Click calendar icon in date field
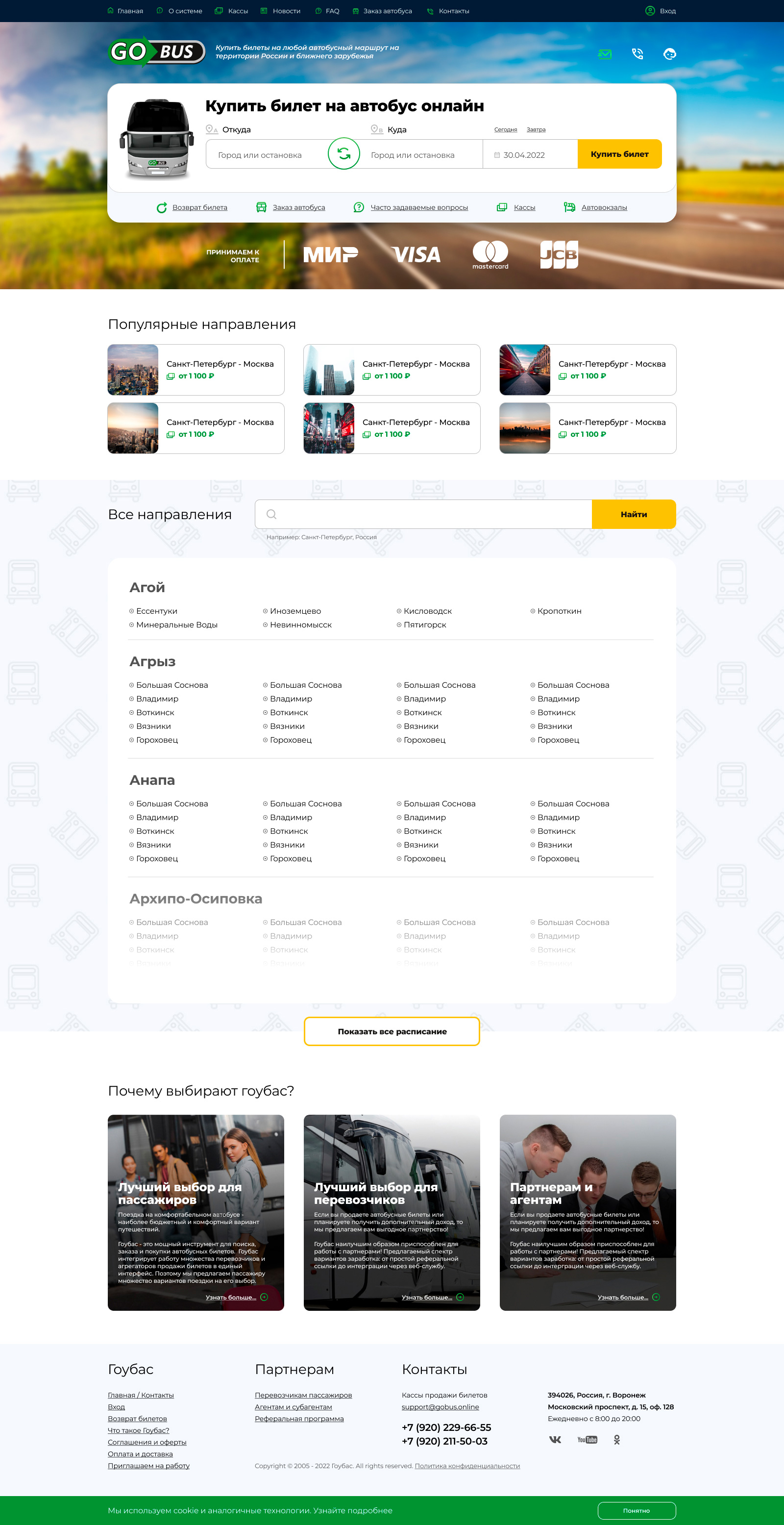This screenshot has width=784, height=1525. point(497,155)
